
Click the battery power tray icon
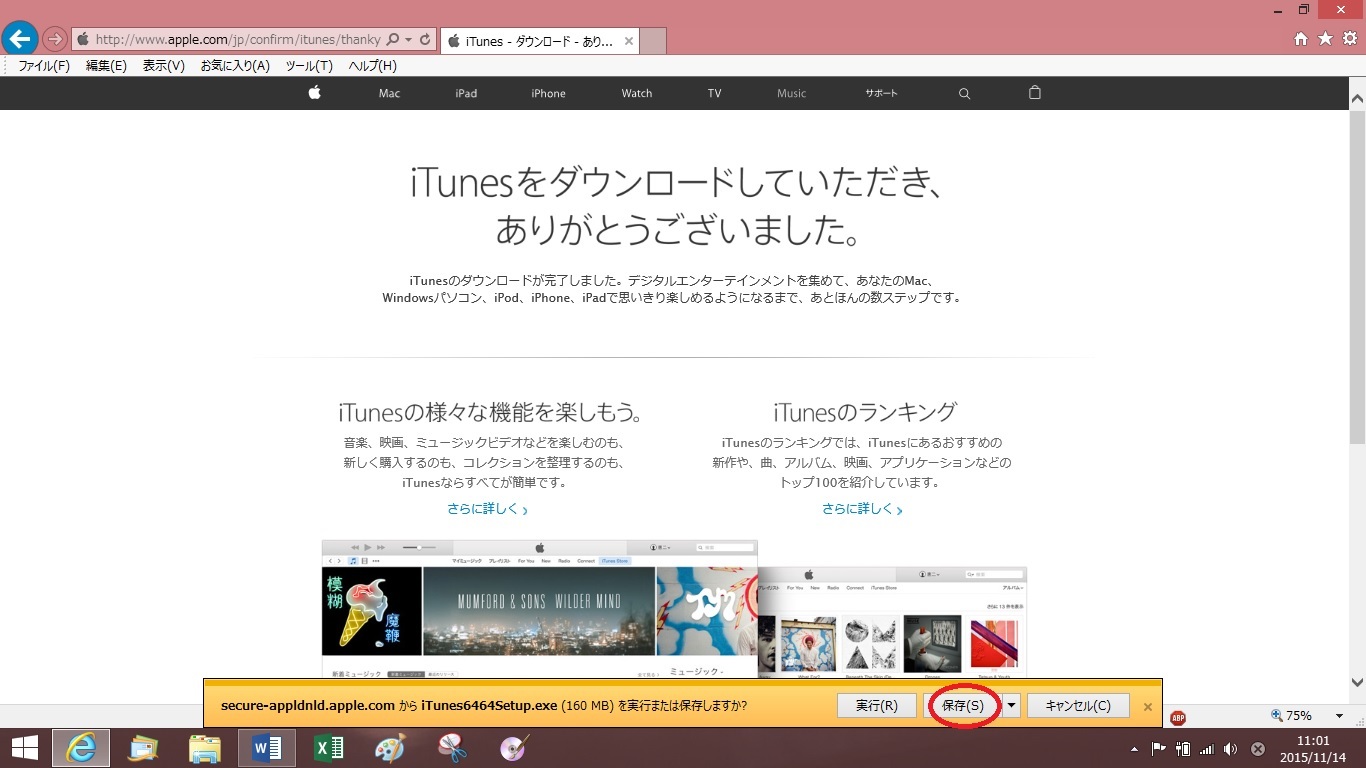[x=1183, y=748]
